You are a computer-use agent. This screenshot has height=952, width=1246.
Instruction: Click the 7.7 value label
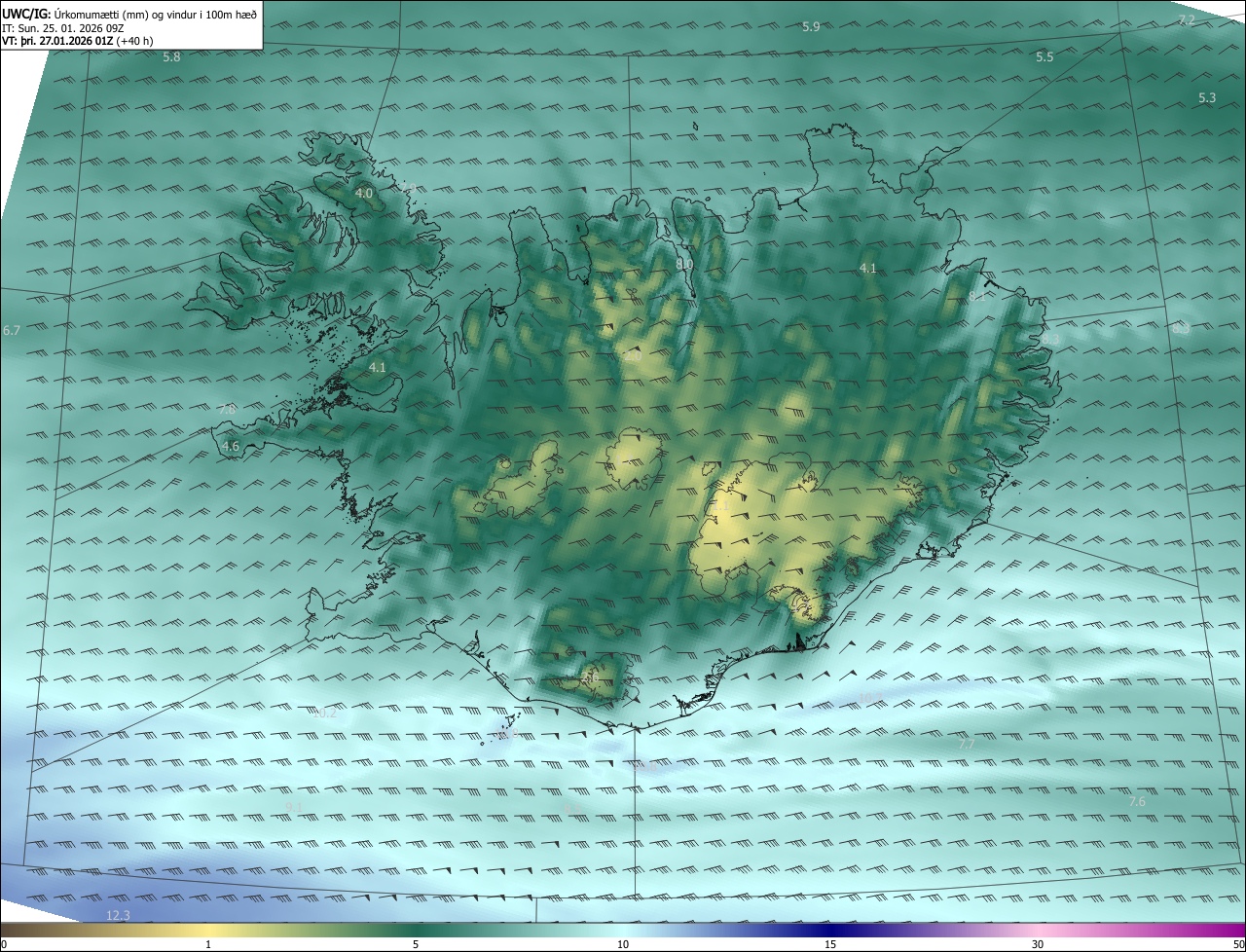pos(967,745)
